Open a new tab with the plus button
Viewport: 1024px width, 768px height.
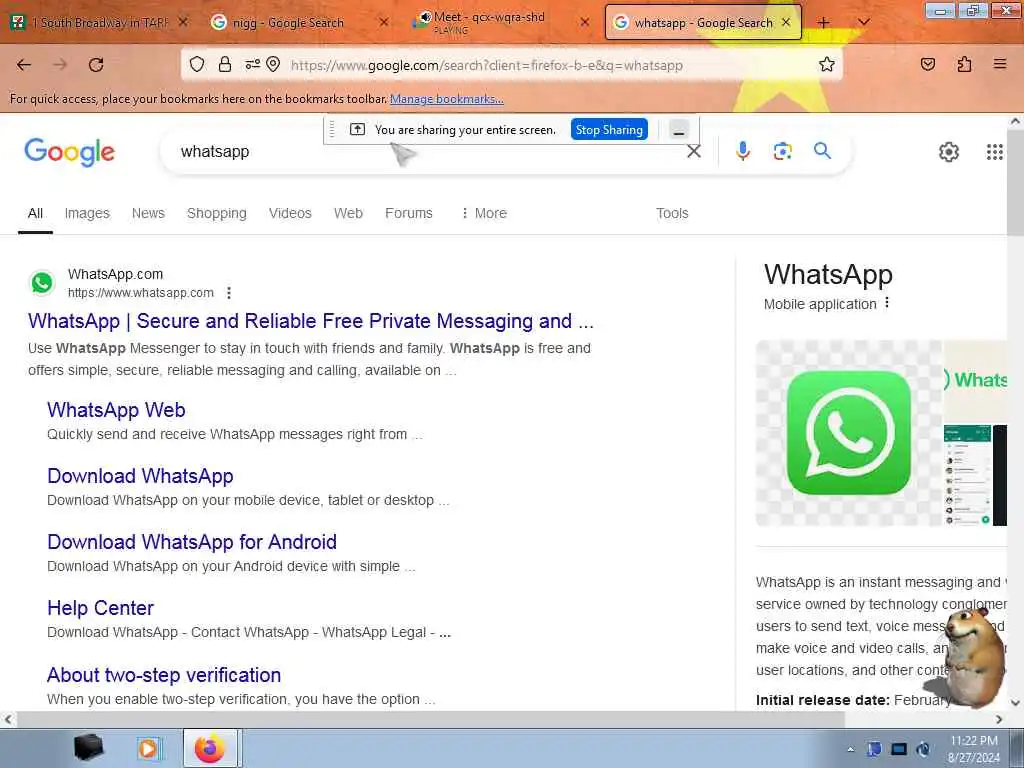[824, 22]
